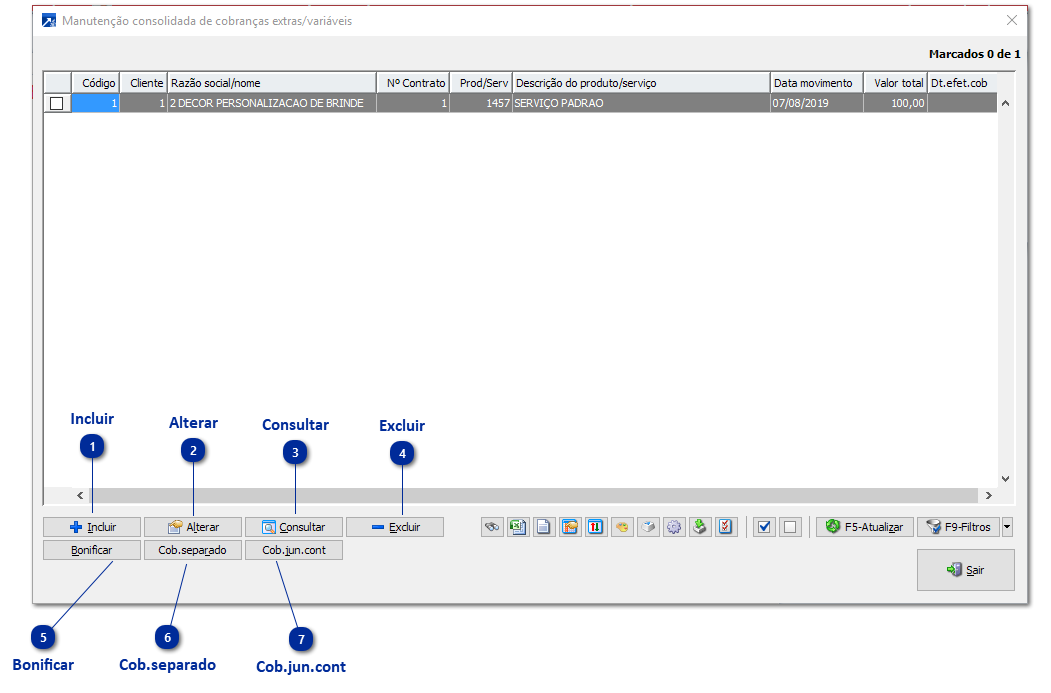This screenshot has width=1051, height=693.
Task: Click the horizontal scrollbar track
Action: tap(534, 495)
